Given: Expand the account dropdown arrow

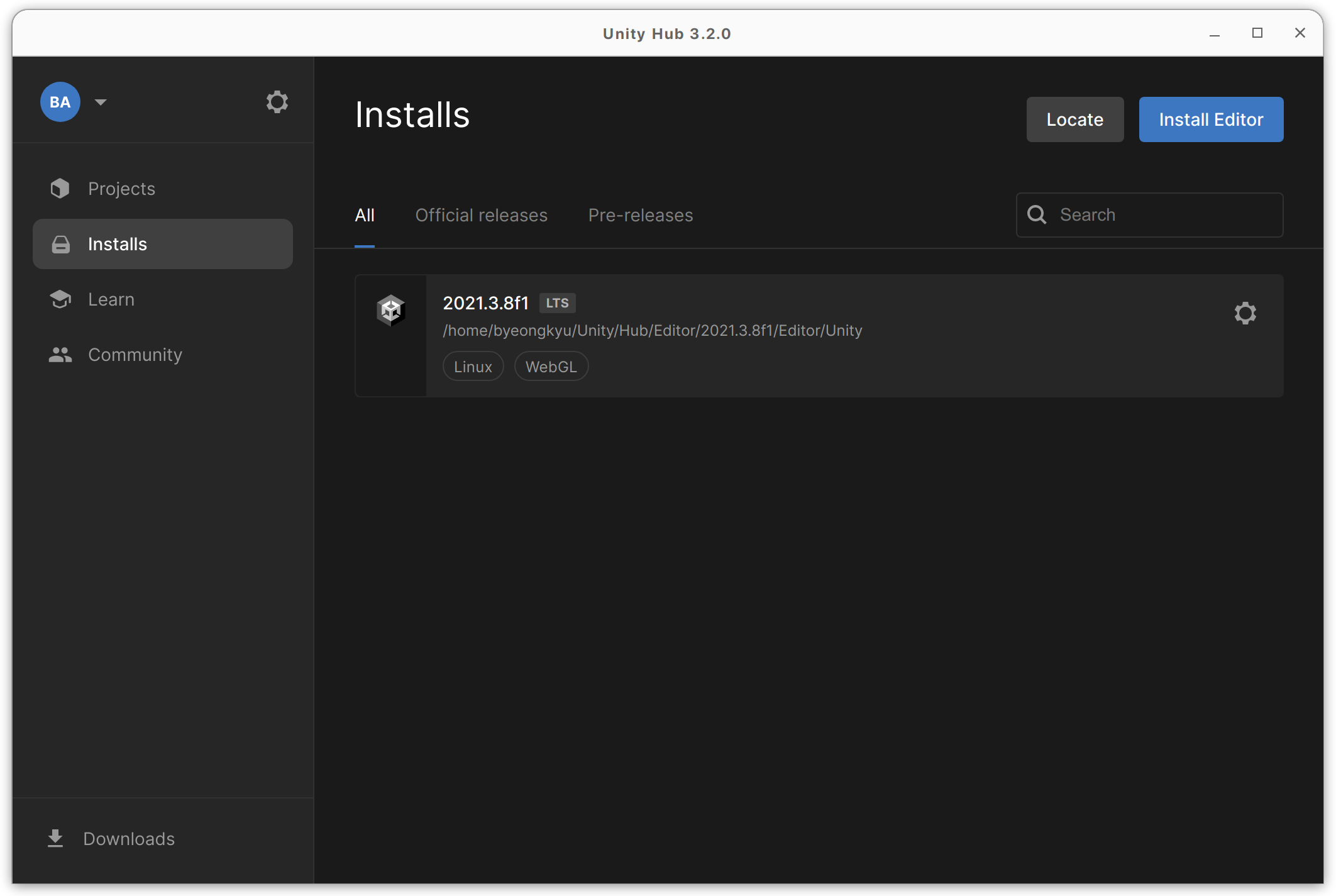Looking at the screenshot, I should tap(101, 102).
